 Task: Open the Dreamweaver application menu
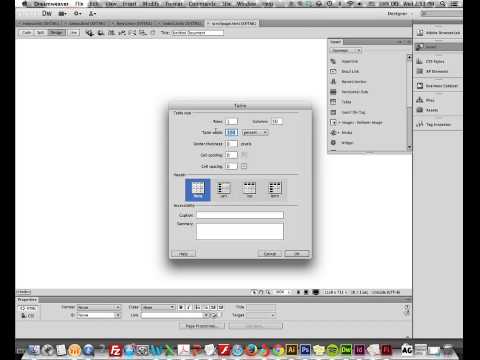pyautogui.click(x=51, y=4)
